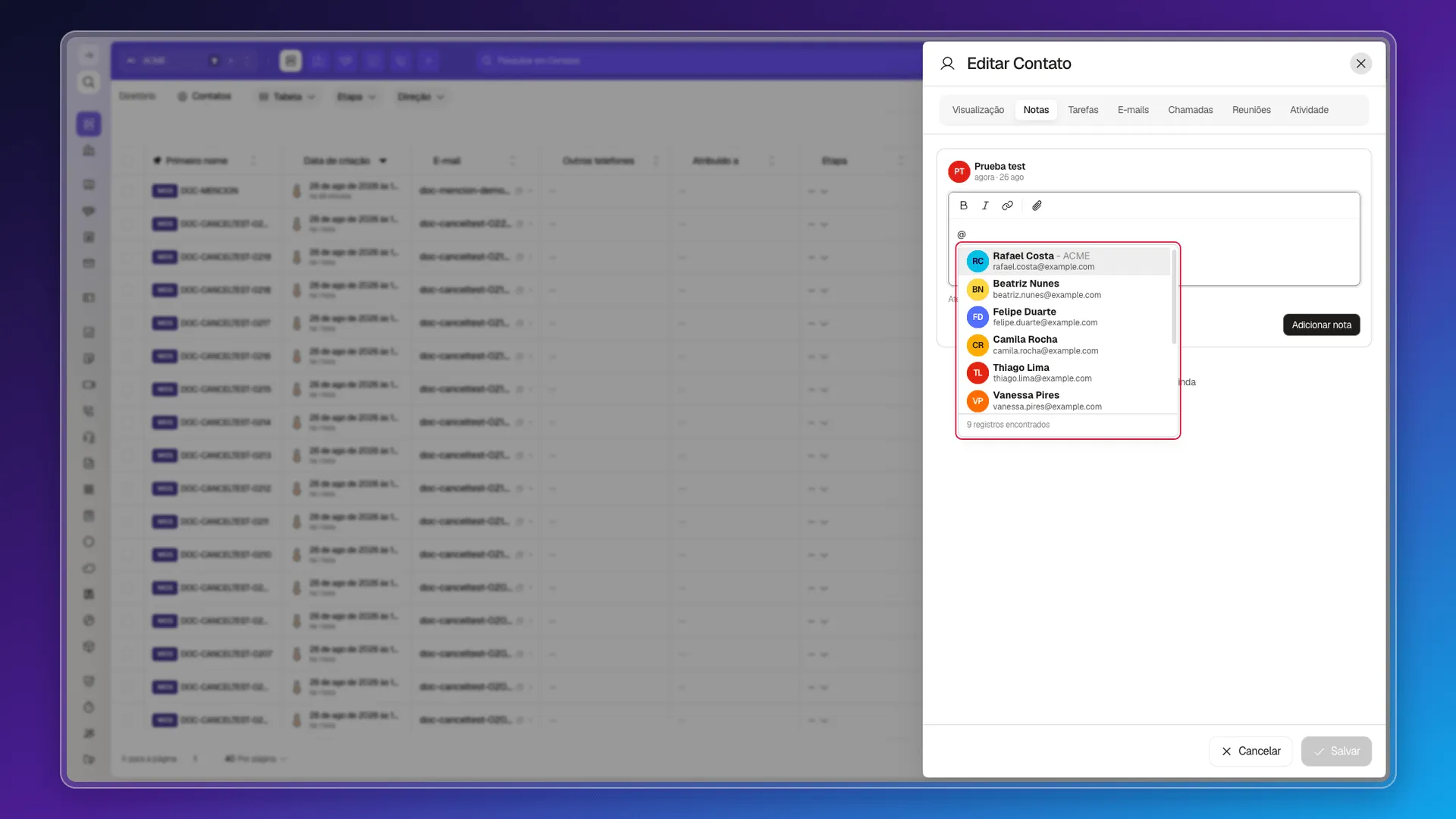
Task: Open the Direção filter dropdown in the background
Action: click(x=421, y=96)
